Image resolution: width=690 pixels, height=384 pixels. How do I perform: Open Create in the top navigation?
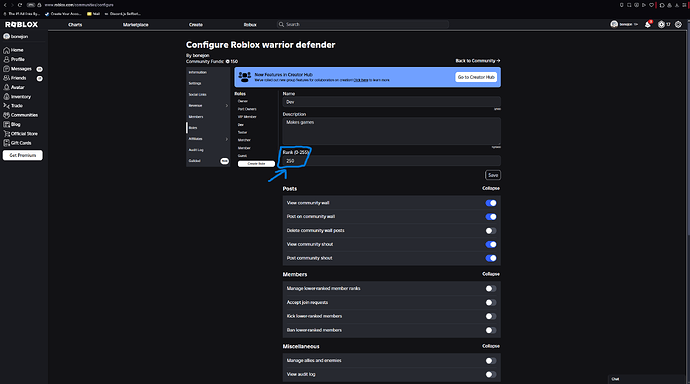click(196, 25)
